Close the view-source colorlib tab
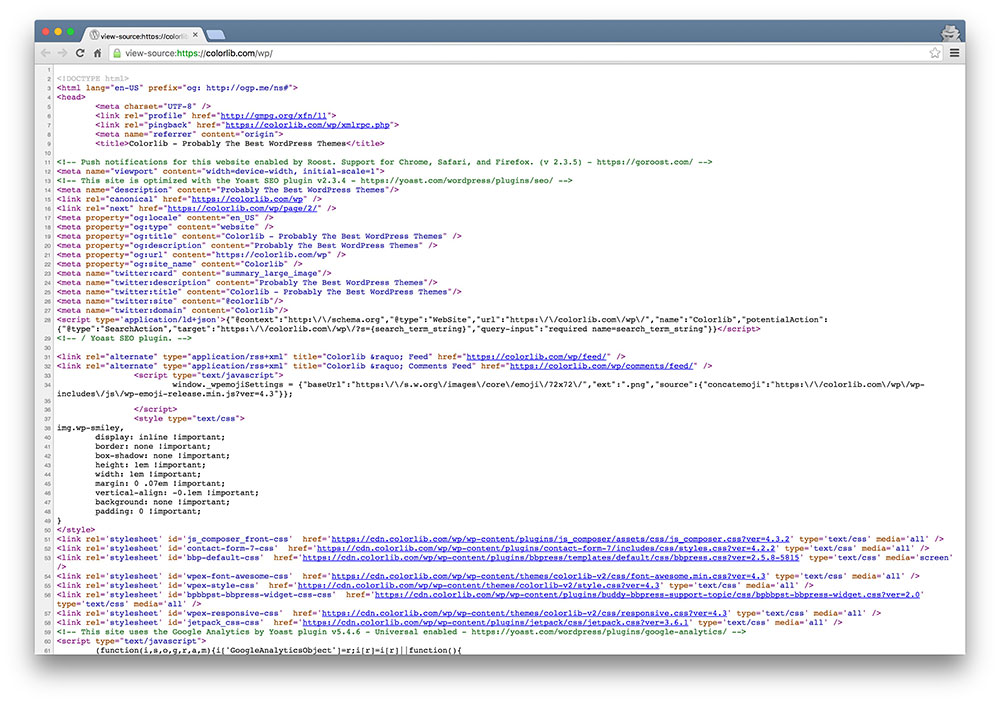1000x704 pixels. (194, 34)
